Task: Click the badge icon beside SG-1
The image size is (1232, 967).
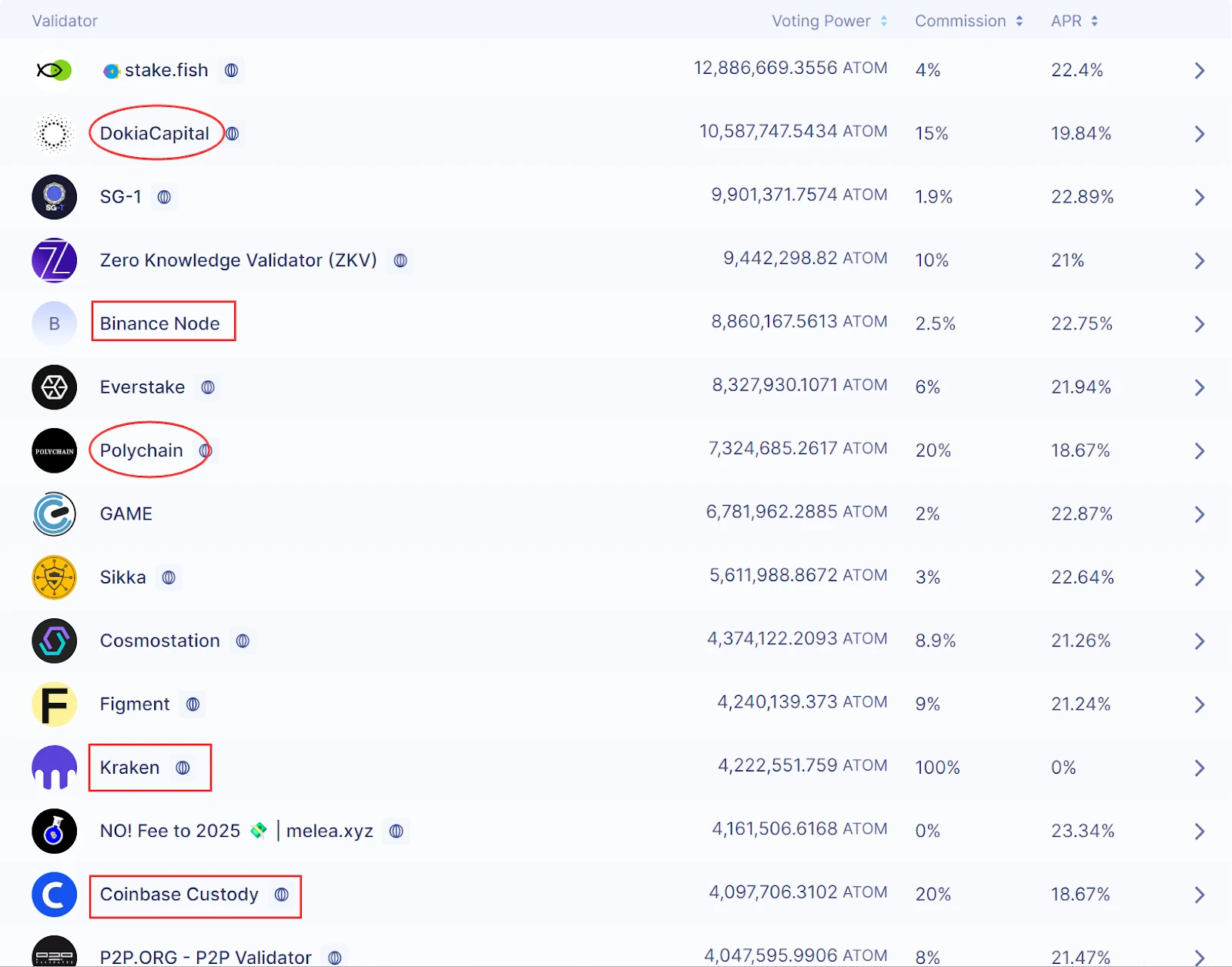Action: point(164,197)
